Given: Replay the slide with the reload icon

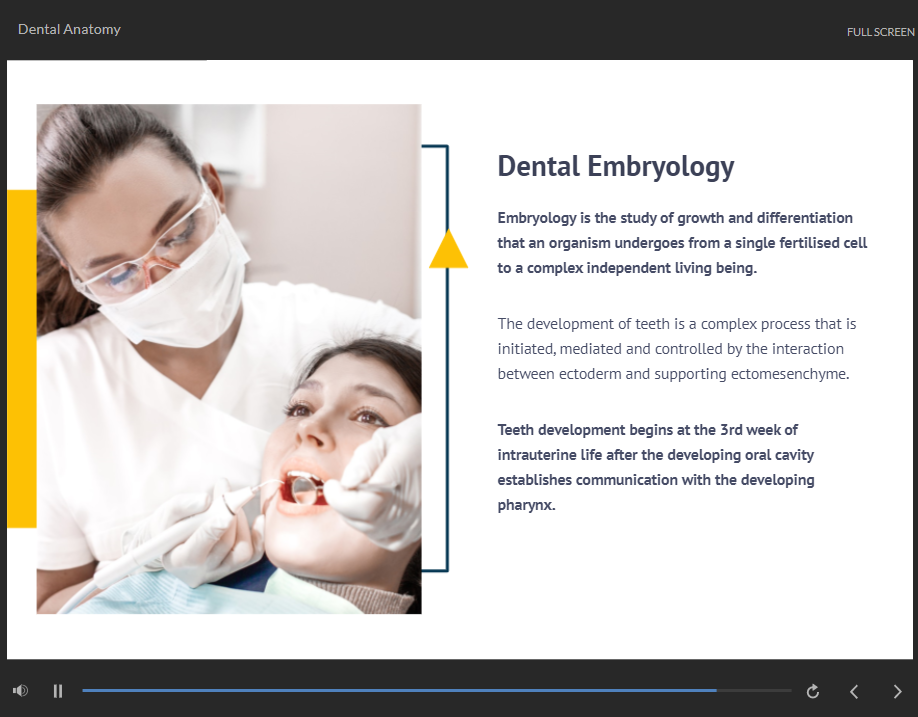Looking at the screenshot, I should (813, 692).
